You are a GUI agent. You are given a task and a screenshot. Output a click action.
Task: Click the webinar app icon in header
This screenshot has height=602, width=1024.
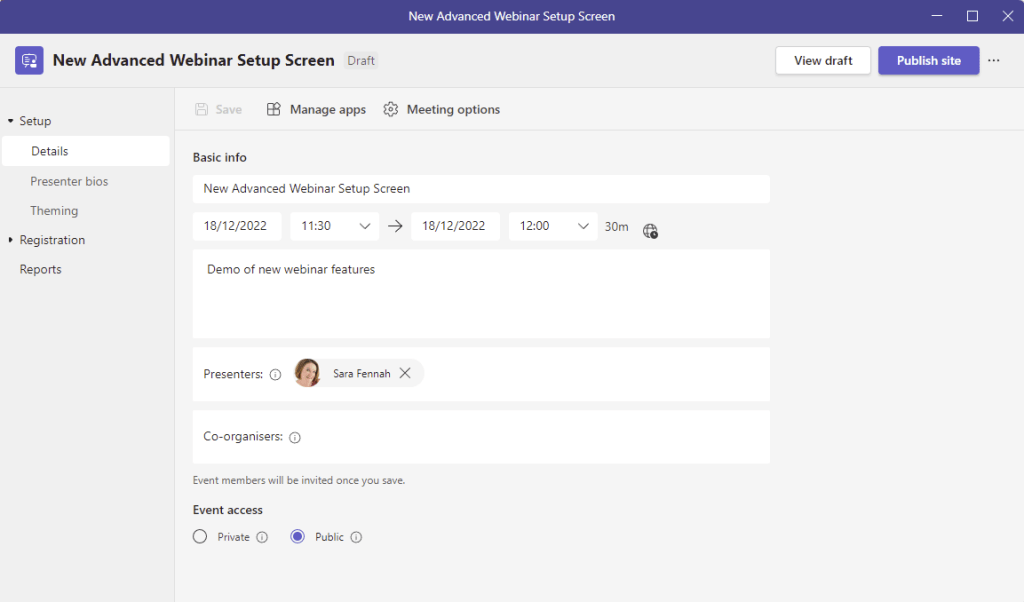tap(29, 60)
